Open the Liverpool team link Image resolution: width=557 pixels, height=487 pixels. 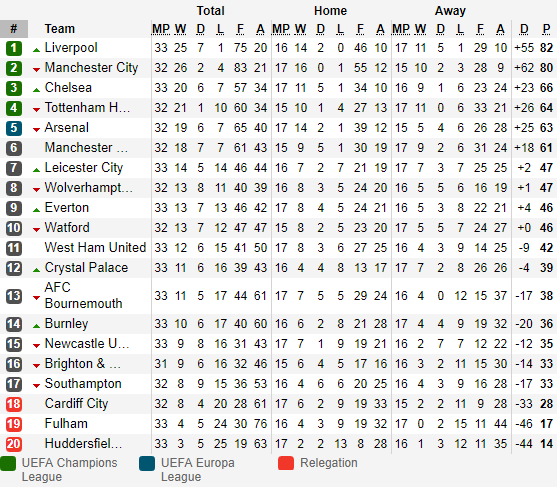tap(71, 48)
